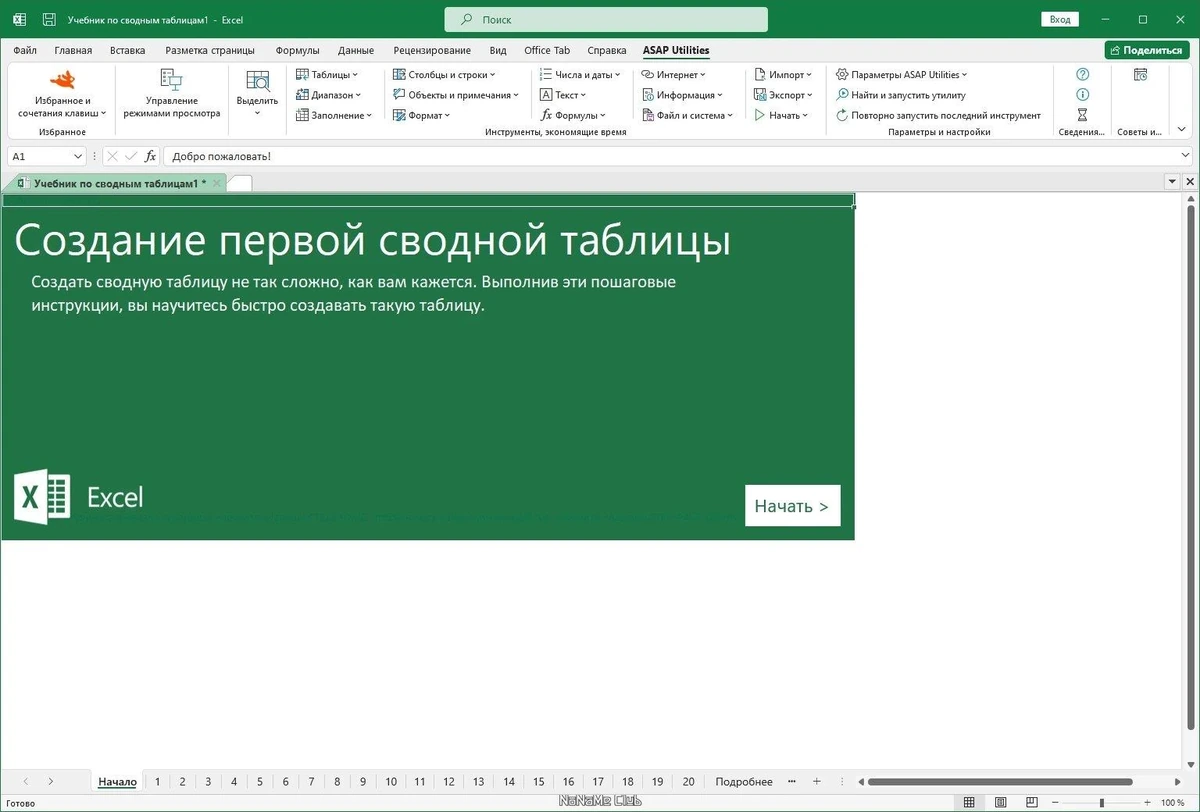Switch to Page Break Preview icon
The width and height of the screenshot is (1200, 812).
[x=1033, y=803]
